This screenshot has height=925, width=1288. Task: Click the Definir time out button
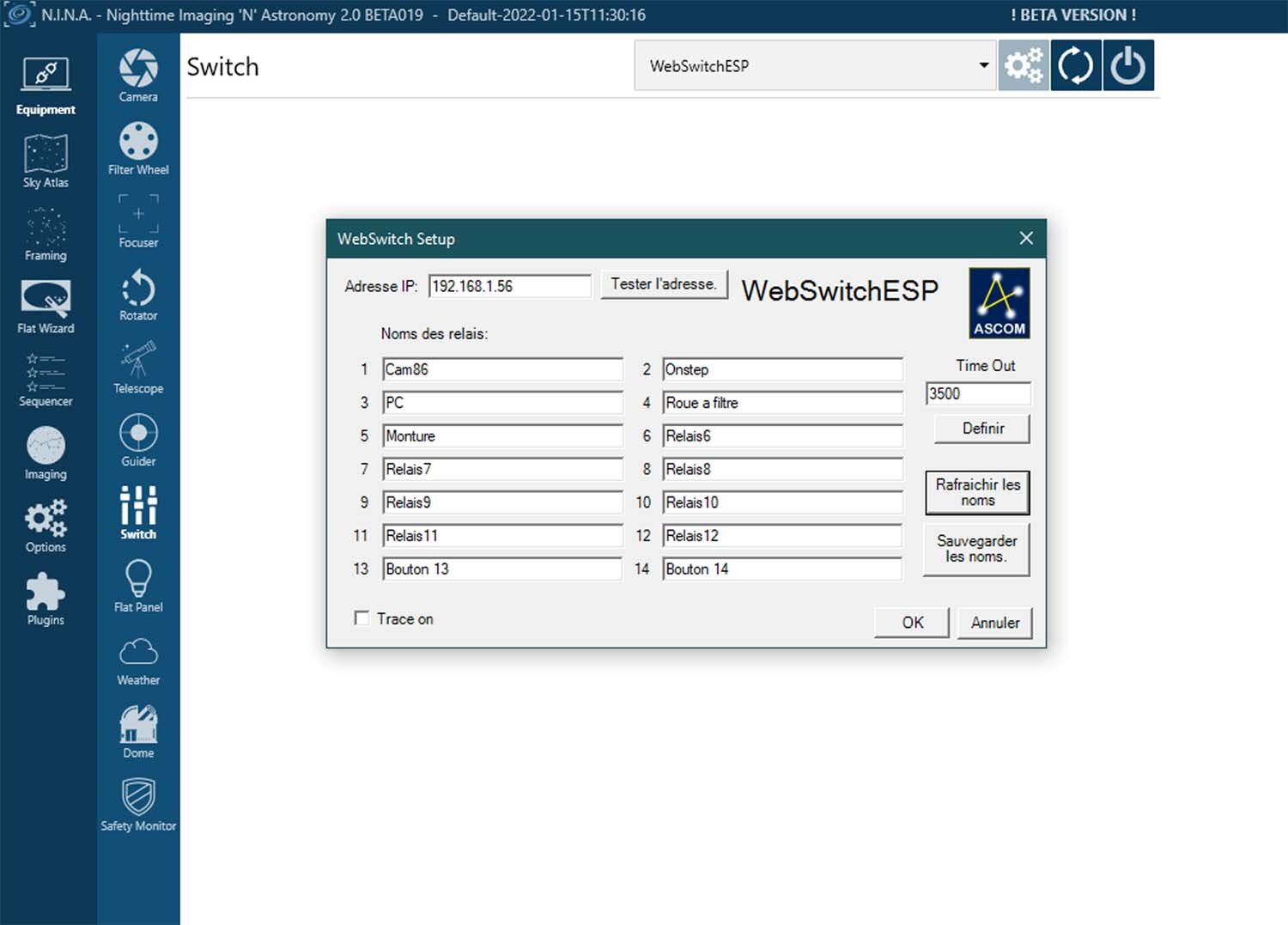[982, 429]
